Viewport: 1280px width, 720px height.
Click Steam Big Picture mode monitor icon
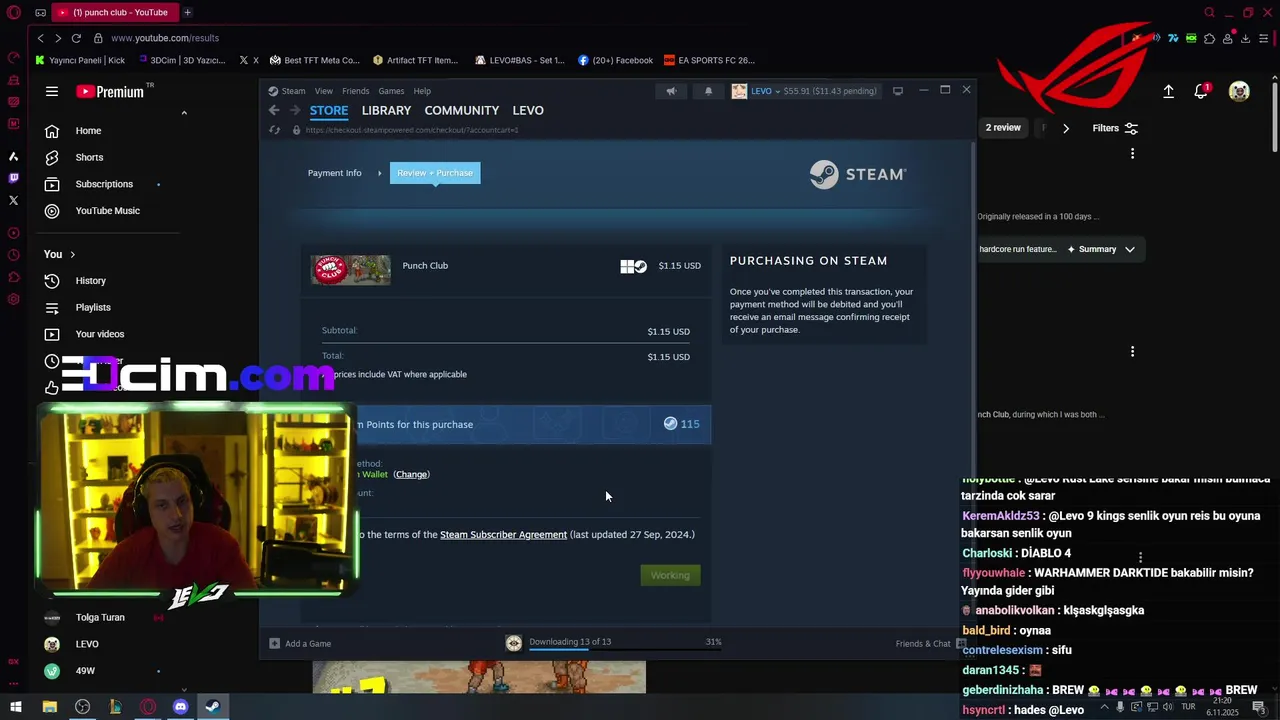pos(898,91)
